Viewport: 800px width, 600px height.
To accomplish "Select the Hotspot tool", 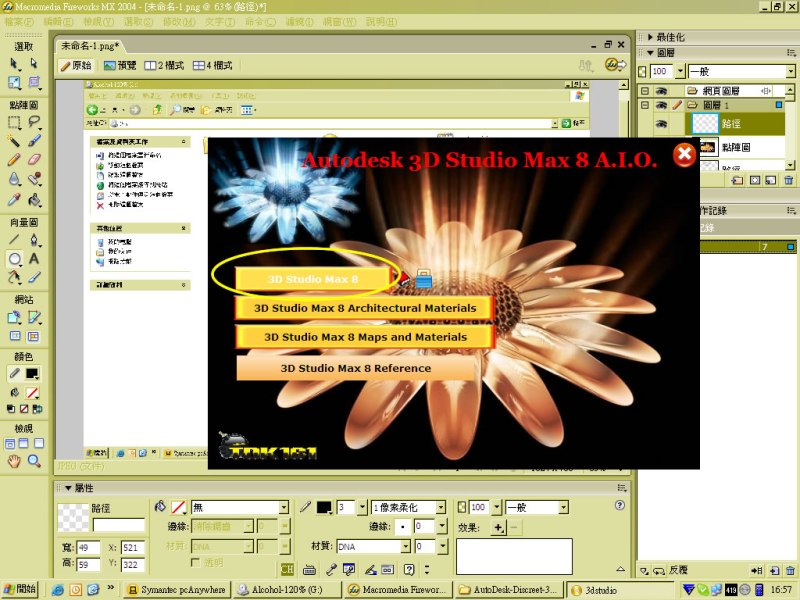I will point(14,317).
